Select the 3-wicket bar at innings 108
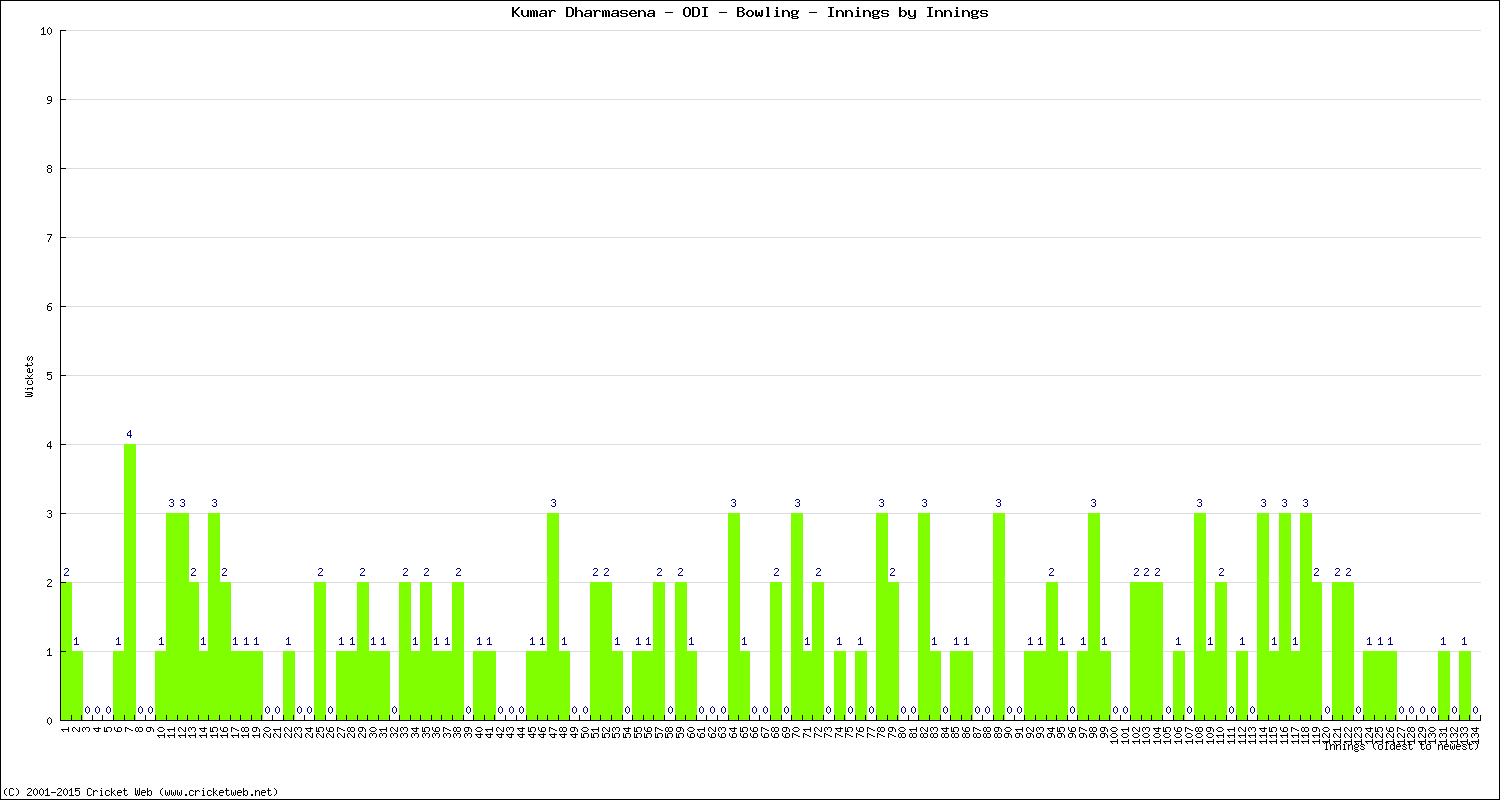The width and height of the screenshot is (1500, 800). (1200, 617)
